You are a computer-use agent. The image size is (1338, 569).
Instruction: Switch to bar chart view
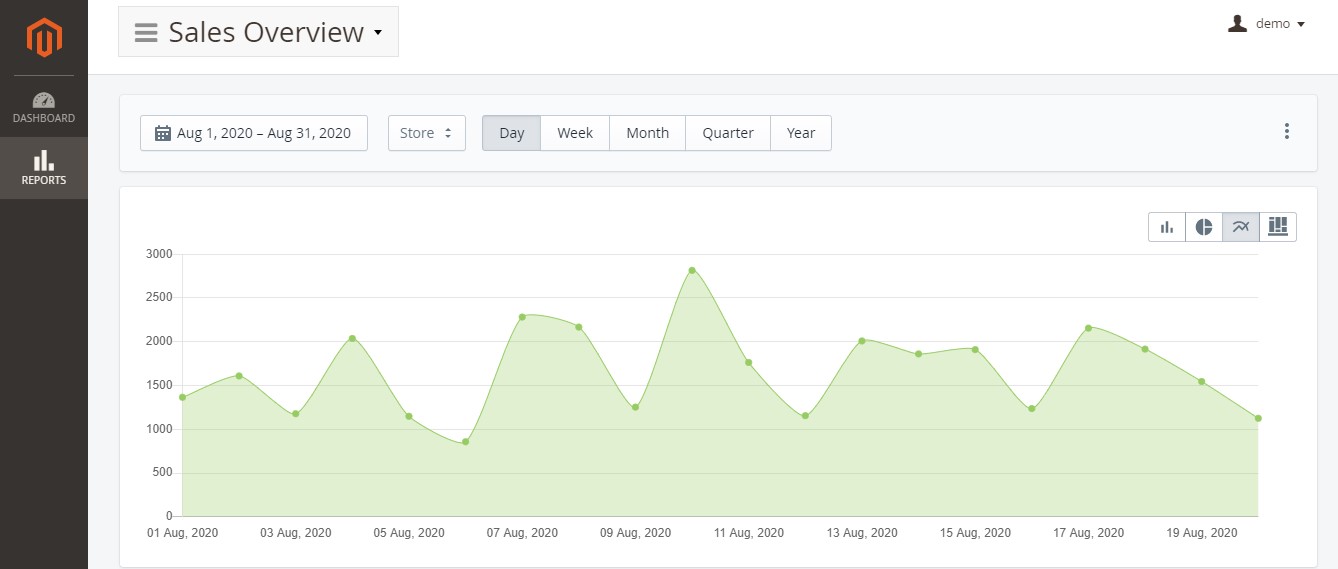click(x=1167, y=227)
